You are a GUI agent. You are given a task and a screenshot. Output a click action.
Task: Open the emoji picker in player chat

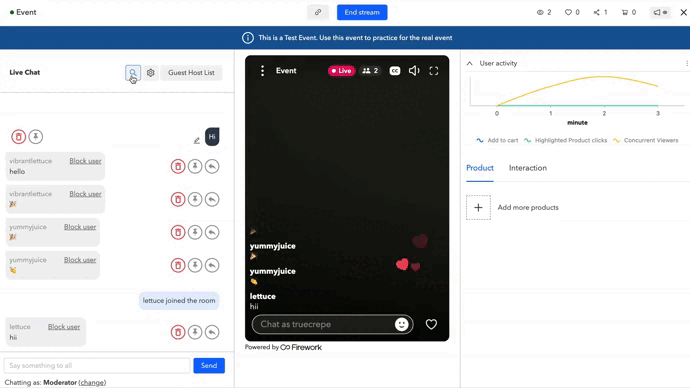click(401, 325)
